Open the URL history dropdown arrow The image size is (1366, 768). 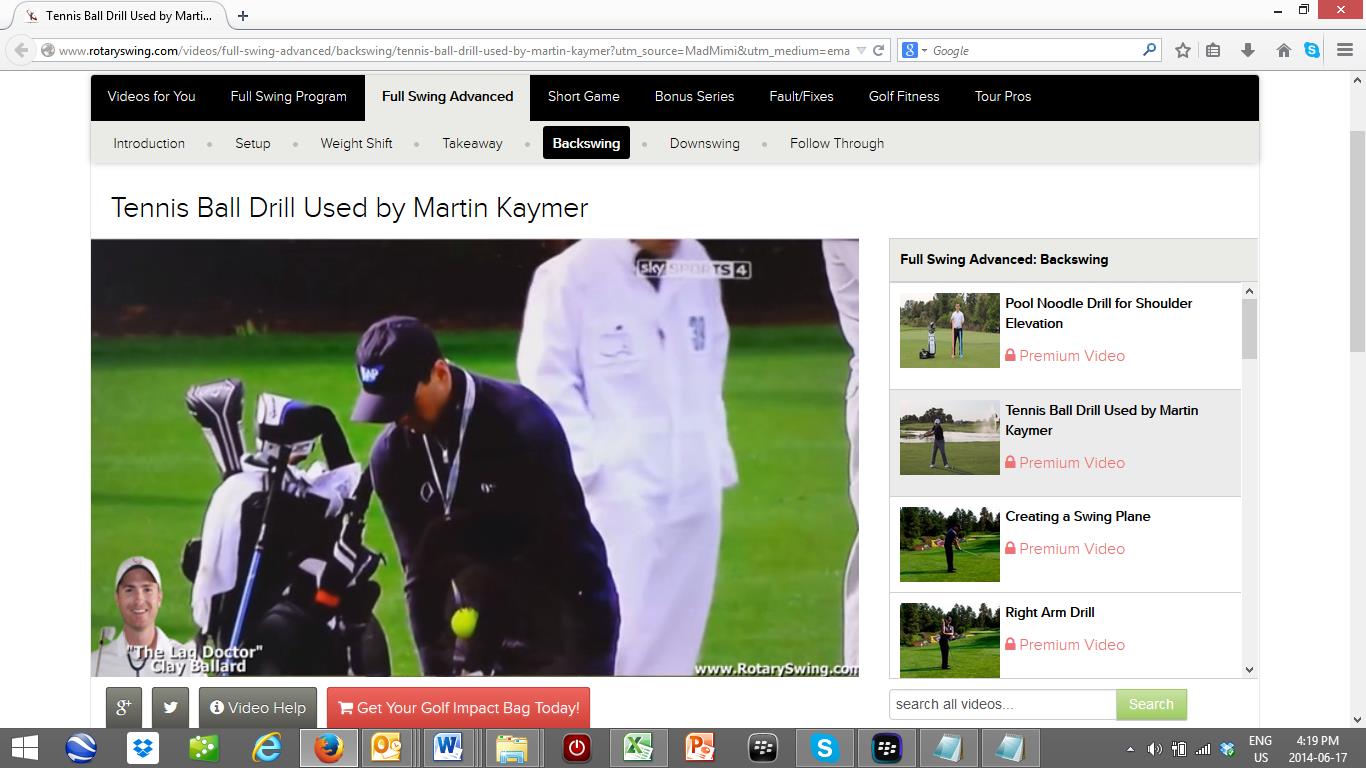861,50
